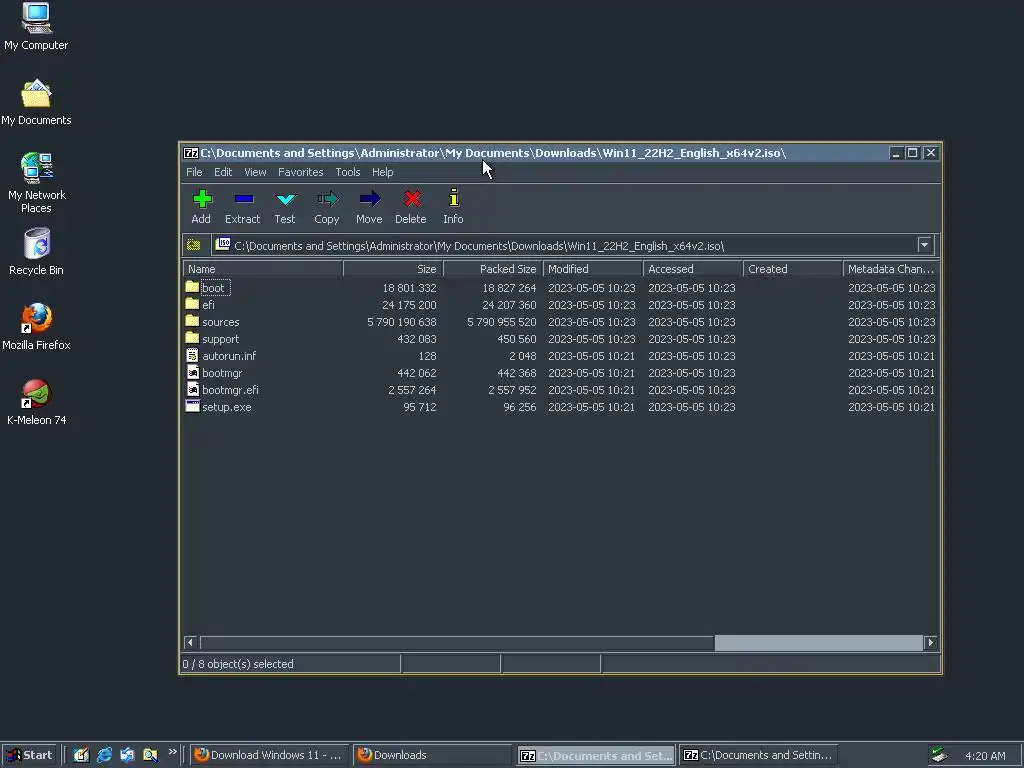Click the horizontal scrollbar left arrow

190,643
